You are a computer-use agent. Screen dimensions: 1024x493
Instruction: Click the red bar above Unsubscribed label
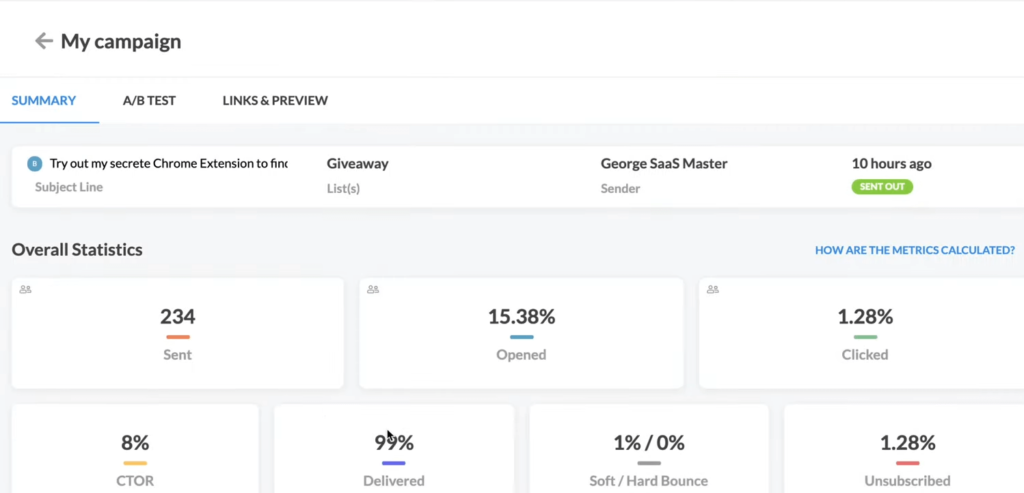[x=908, y=463]
